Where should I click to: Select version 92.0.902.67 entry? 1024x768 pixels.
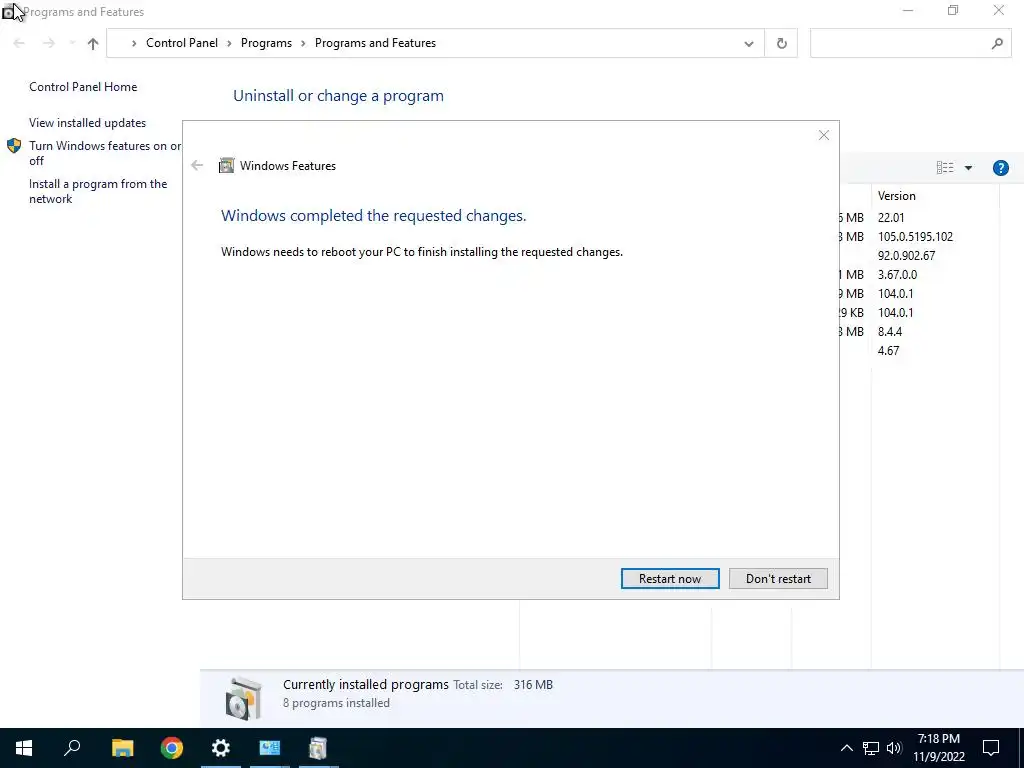point(906,255)
